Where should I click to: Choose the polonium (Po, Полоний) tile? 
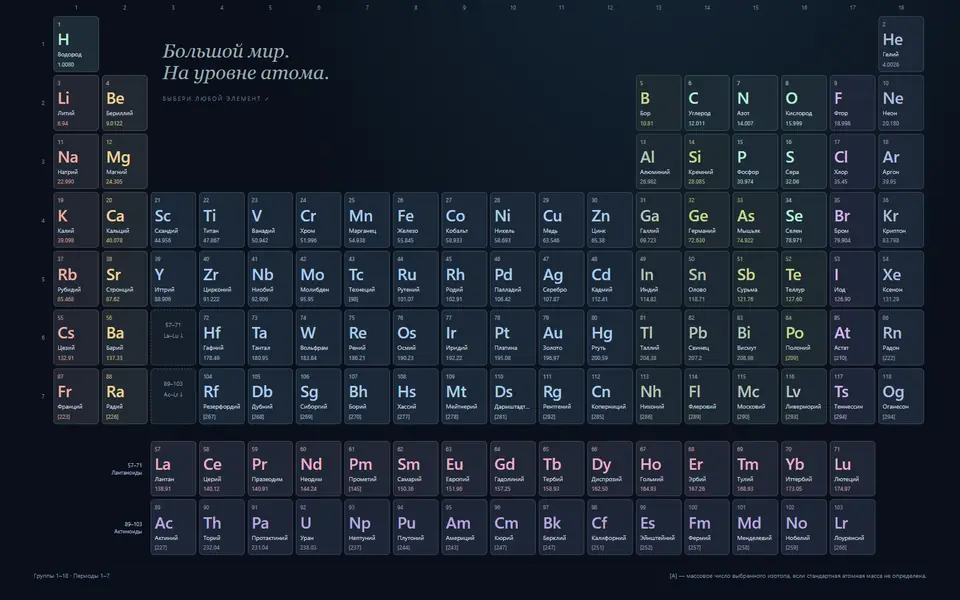804,337
